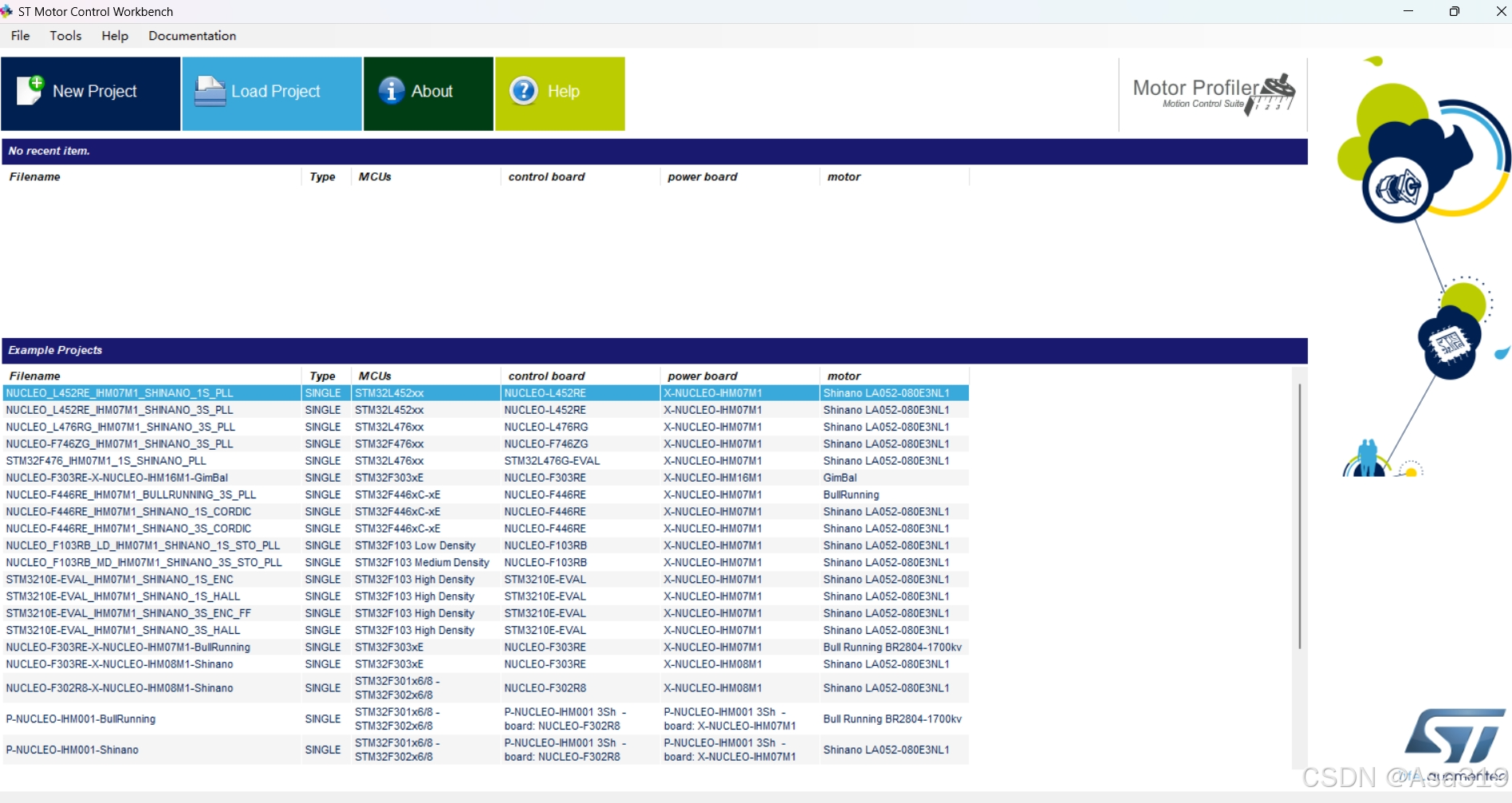This screenshot has width=1512, height=803.
Task: Select STM3210E-EVAL_IHM07M1_SHINANO_3S_ENC_FF example
Action: click(486, 613)
